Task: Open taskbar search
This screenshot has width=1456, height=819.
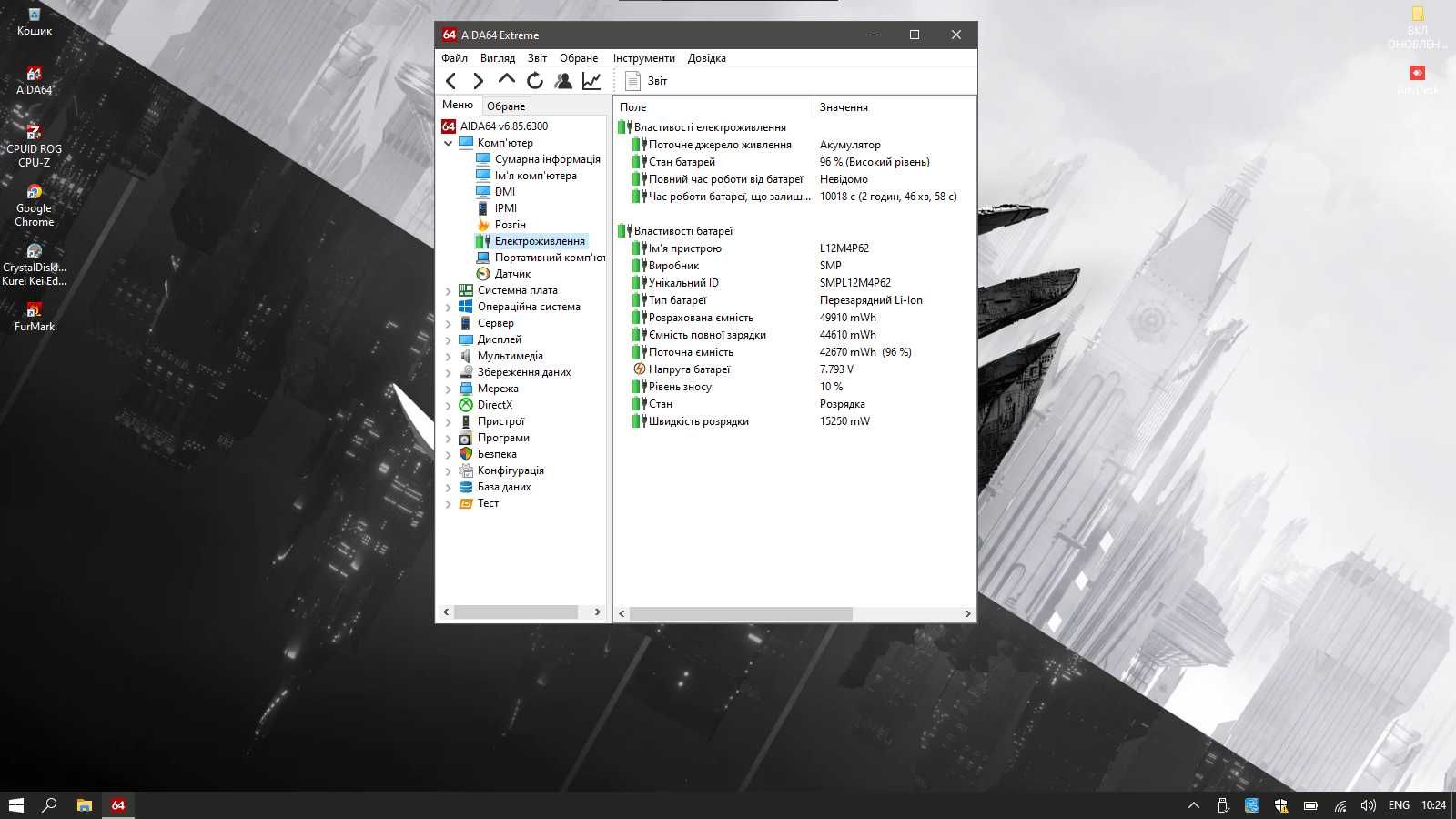Action: 50,805
